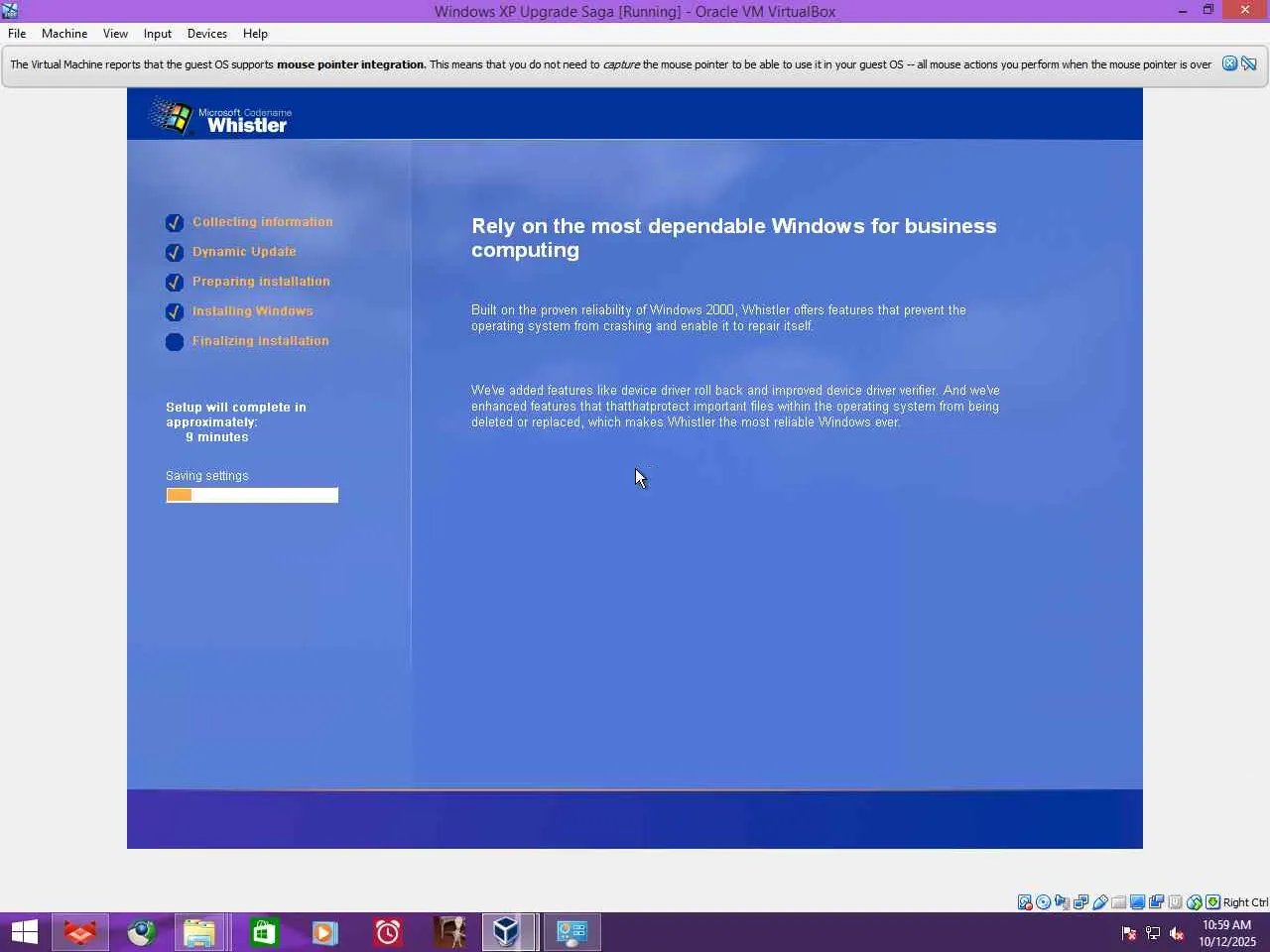Minimize the VirtualBox window
The height and width of the screenshot is (952, 1270).
pyautogui.click(x=1183, y=11)
